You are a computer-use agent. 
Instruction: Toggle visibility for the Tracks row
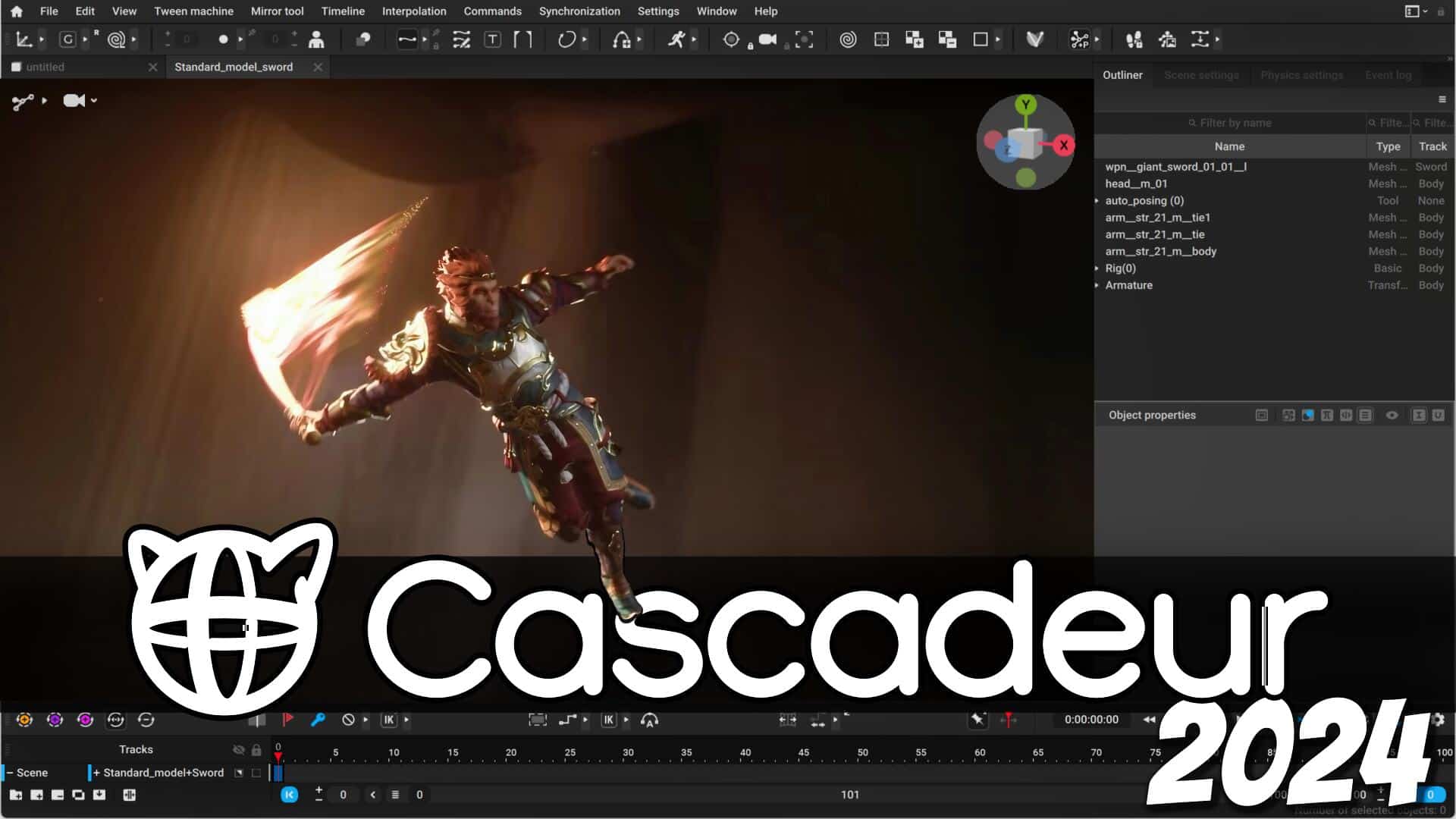(x=238, y=749)
